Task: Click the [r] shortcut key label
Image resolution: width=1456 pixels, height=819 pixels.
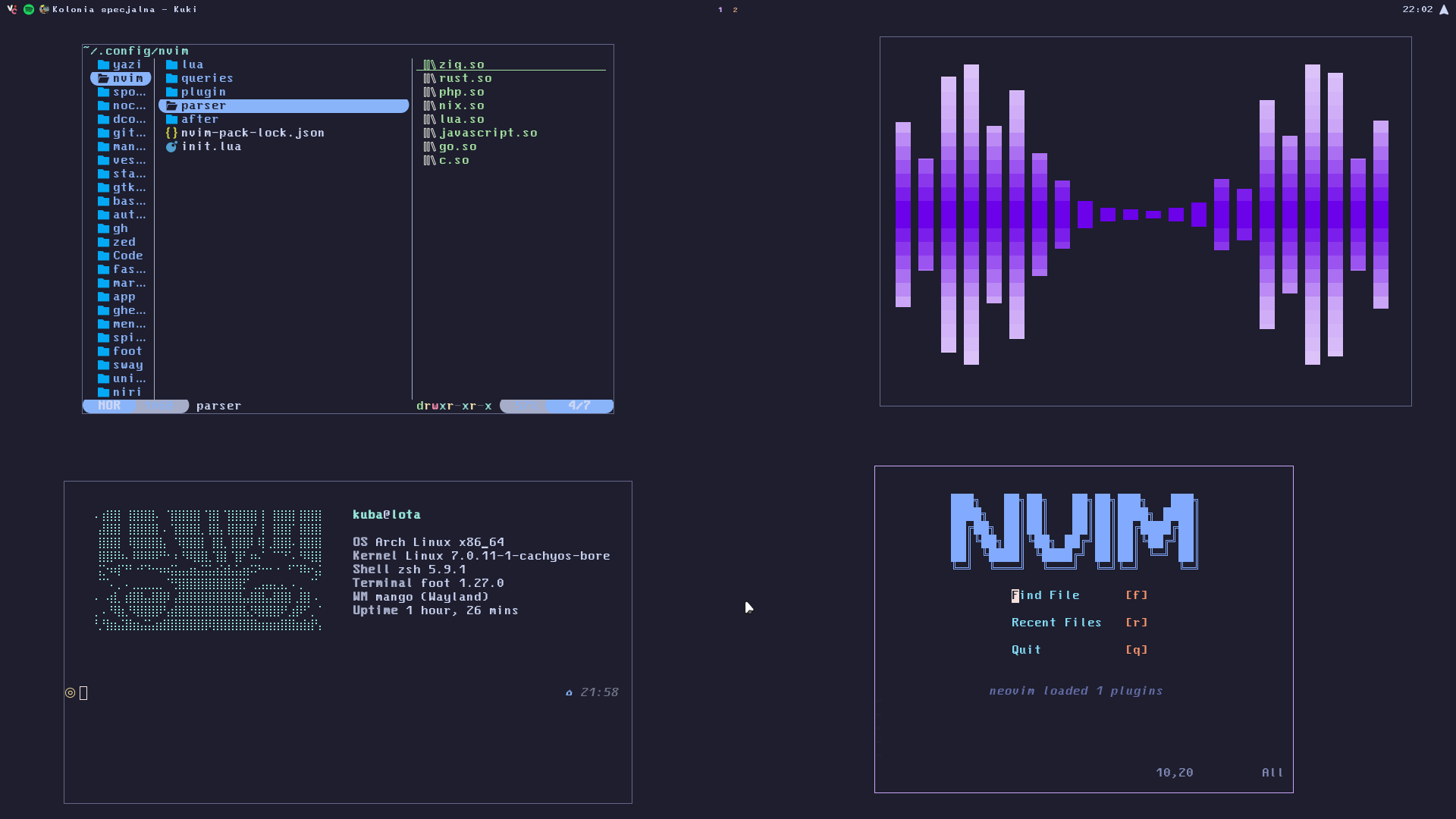Action: pos(1137,623)
